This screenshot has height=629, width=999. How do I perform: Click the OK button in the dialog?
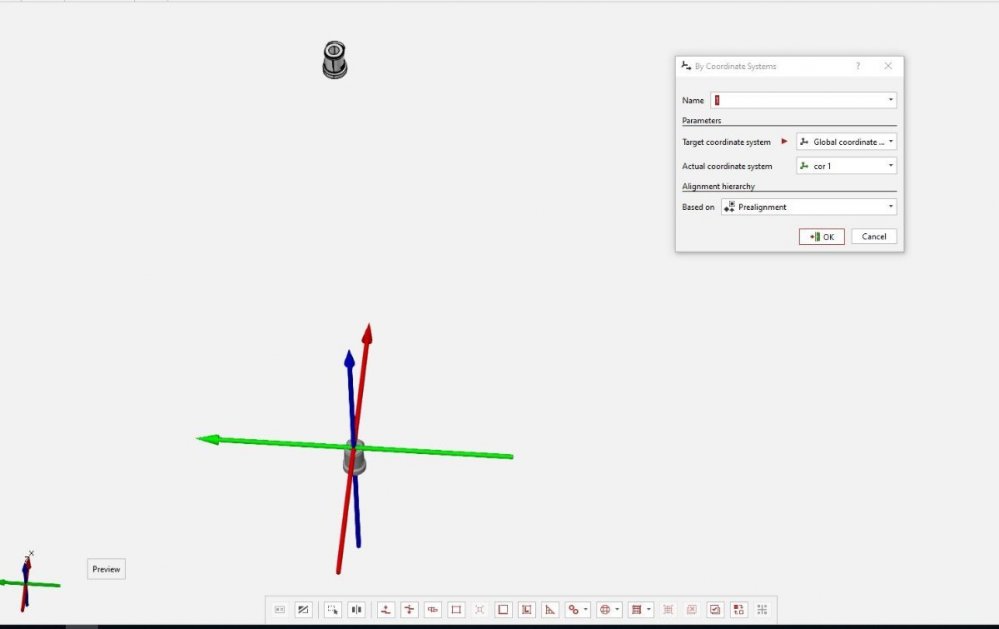(821, 237)
